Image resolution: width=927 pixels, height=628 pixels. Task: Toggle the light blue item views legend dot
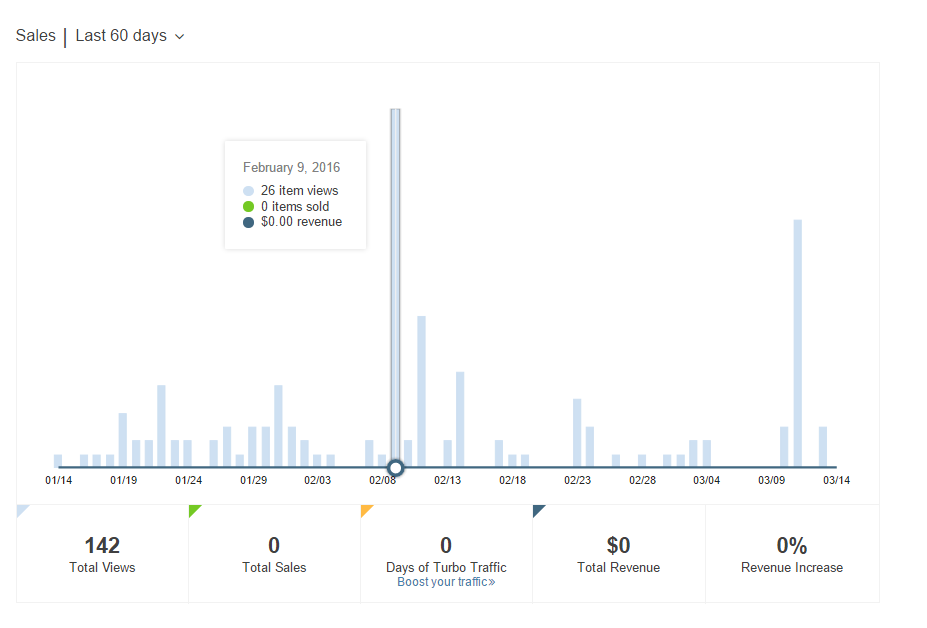coord(249,190)
